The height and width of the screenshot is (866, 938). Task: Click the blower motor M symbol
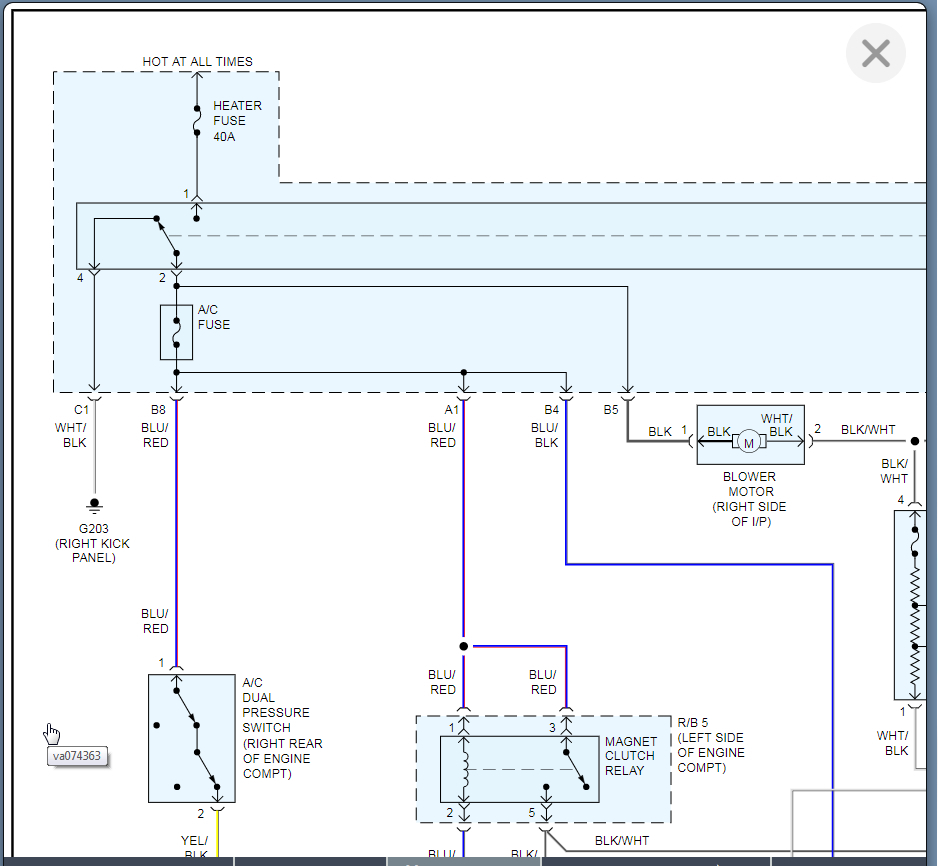(749, 441)
